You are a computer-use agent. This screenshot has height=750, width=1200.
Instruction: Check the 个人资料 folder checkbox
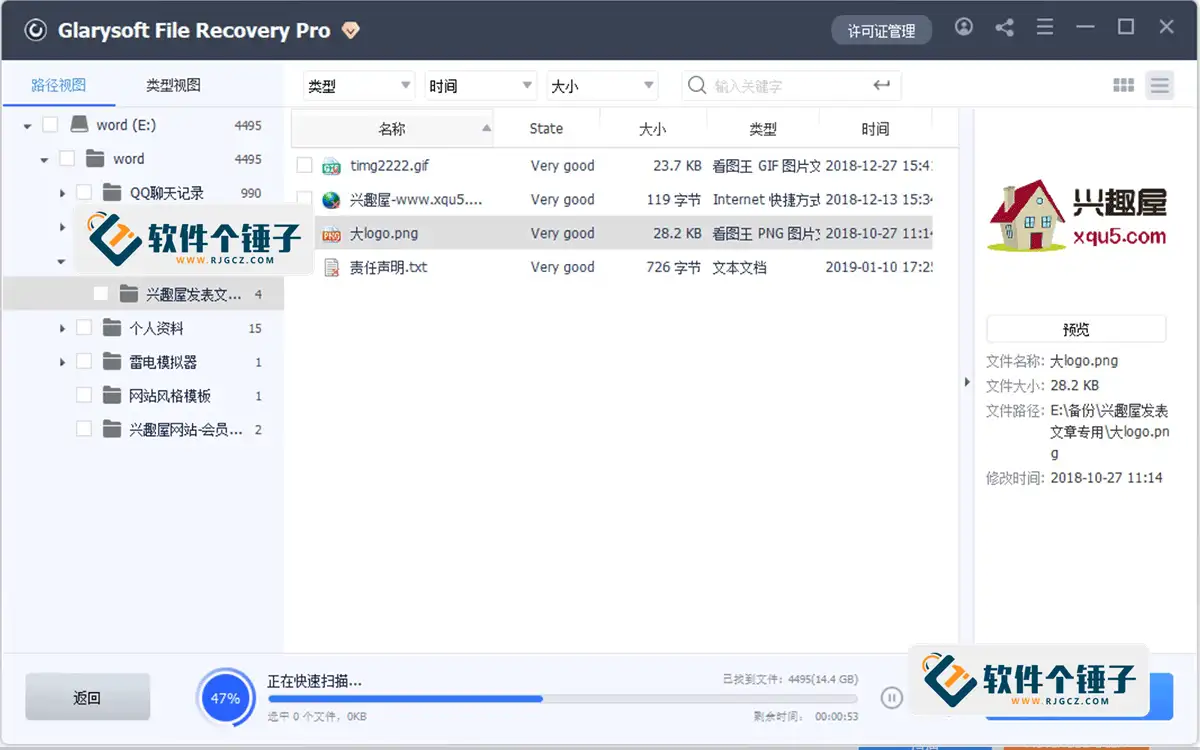[84, 327]
